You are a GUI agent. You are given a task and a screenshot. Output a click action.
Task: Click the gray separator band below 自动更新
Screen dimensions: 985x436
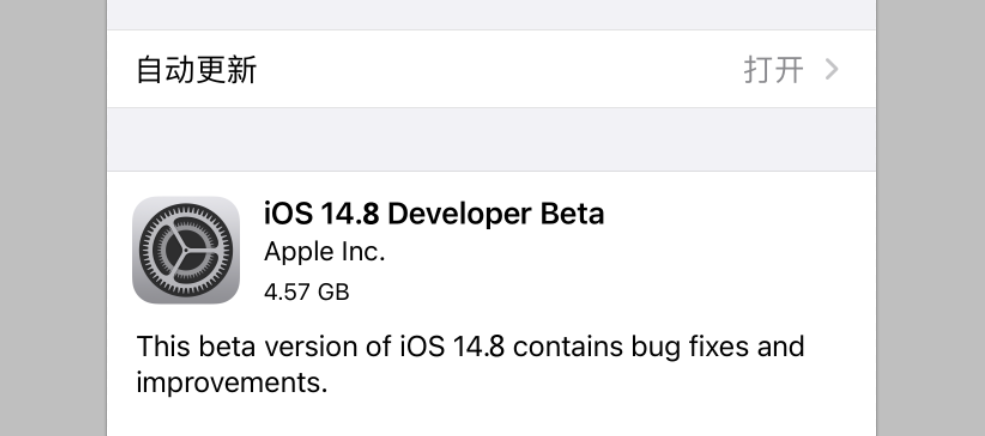(491, 139)
